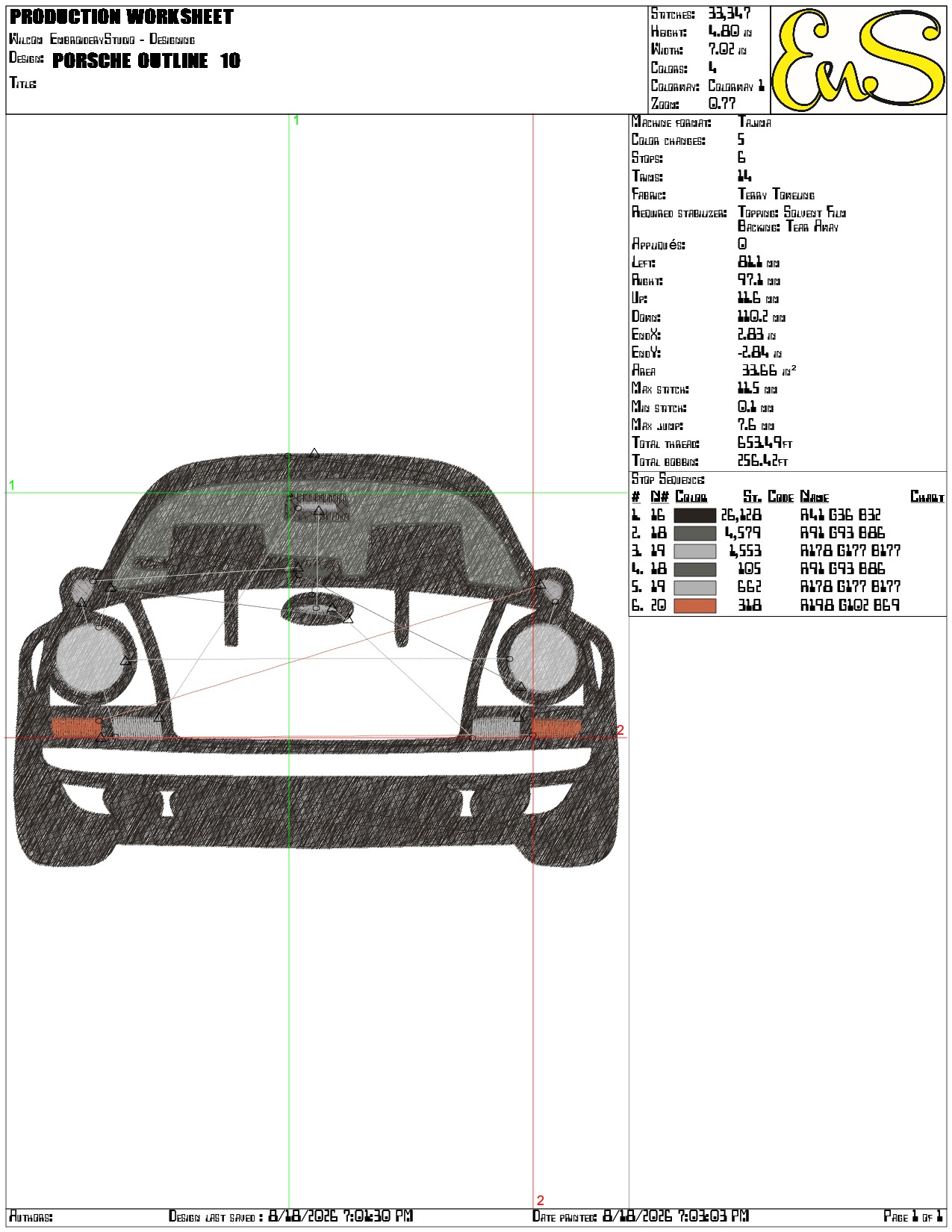Click the Min stitch value 0.1 mm
This screenshot has width=952, height=1232.
tap(756, 407)
